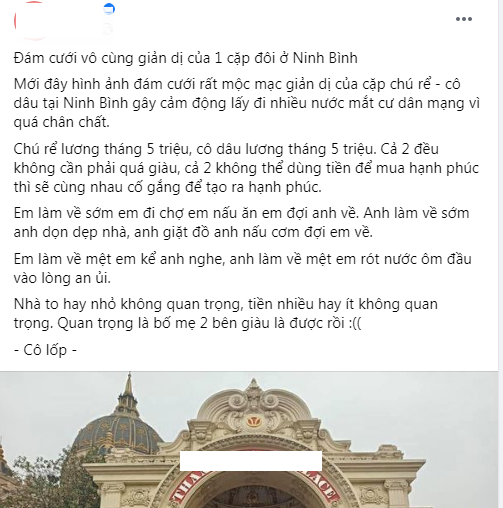Click the "Chú rể lương tháng 5 triệu" paragraph
This screenshot has height=508, width=503.
tap(246, 168)
